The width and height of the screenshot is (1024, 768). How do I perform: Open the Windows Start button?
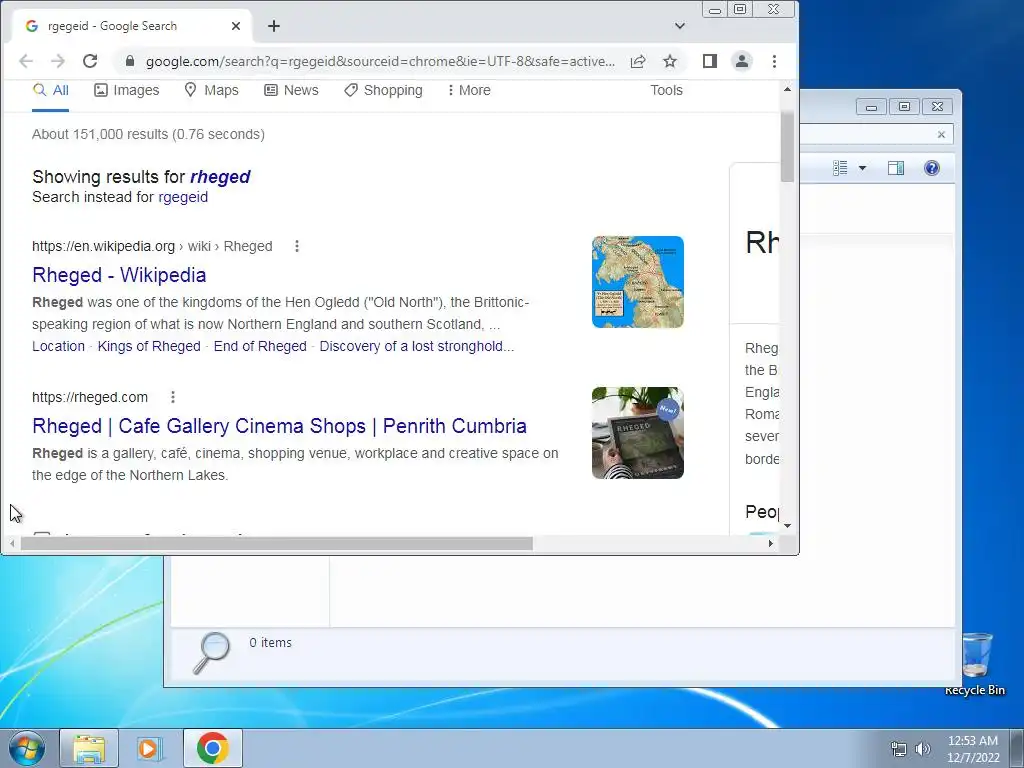pos(26,748)
